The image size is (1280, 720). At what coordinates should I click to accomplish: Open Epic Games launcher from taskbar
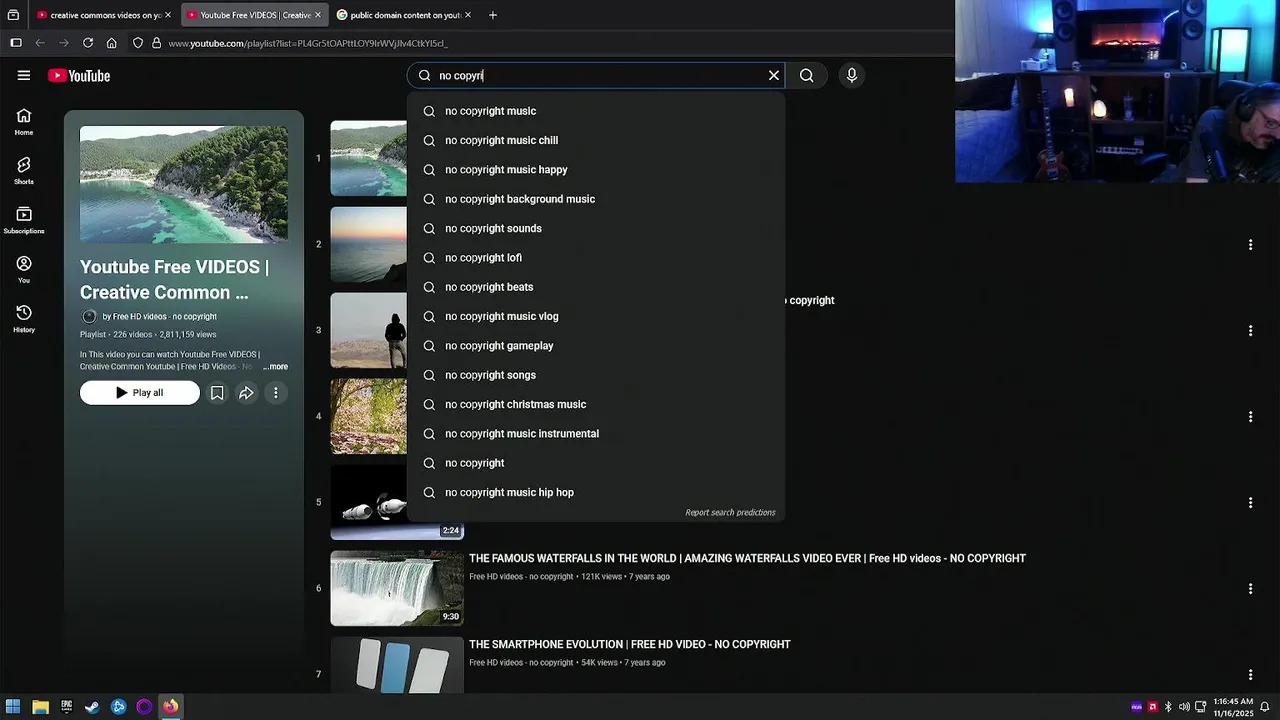point(66,707)
